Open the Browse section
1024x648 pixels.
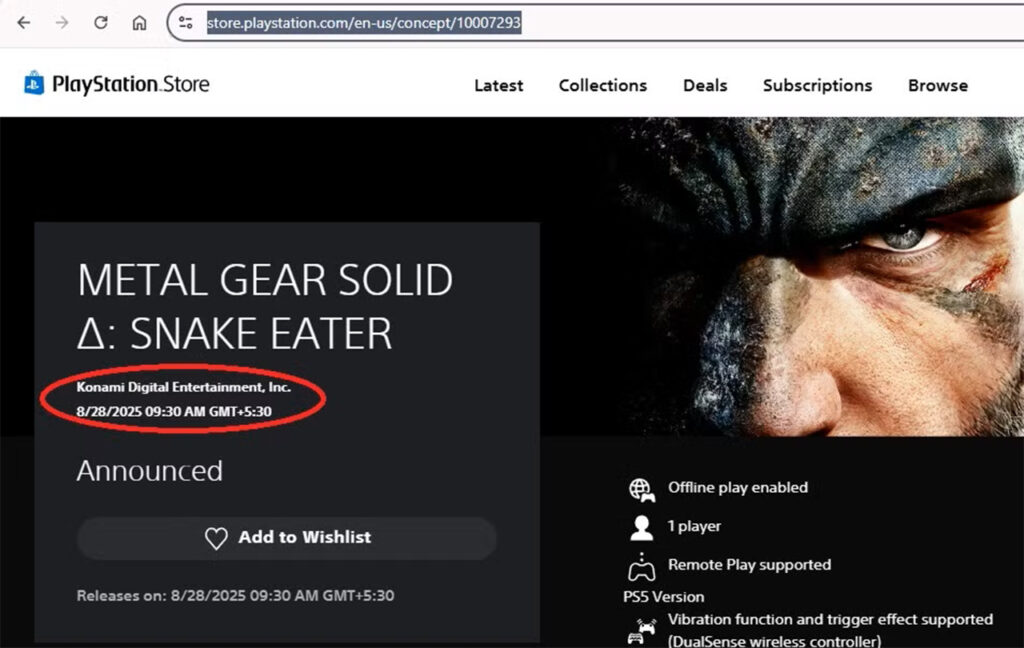point(937,86)
